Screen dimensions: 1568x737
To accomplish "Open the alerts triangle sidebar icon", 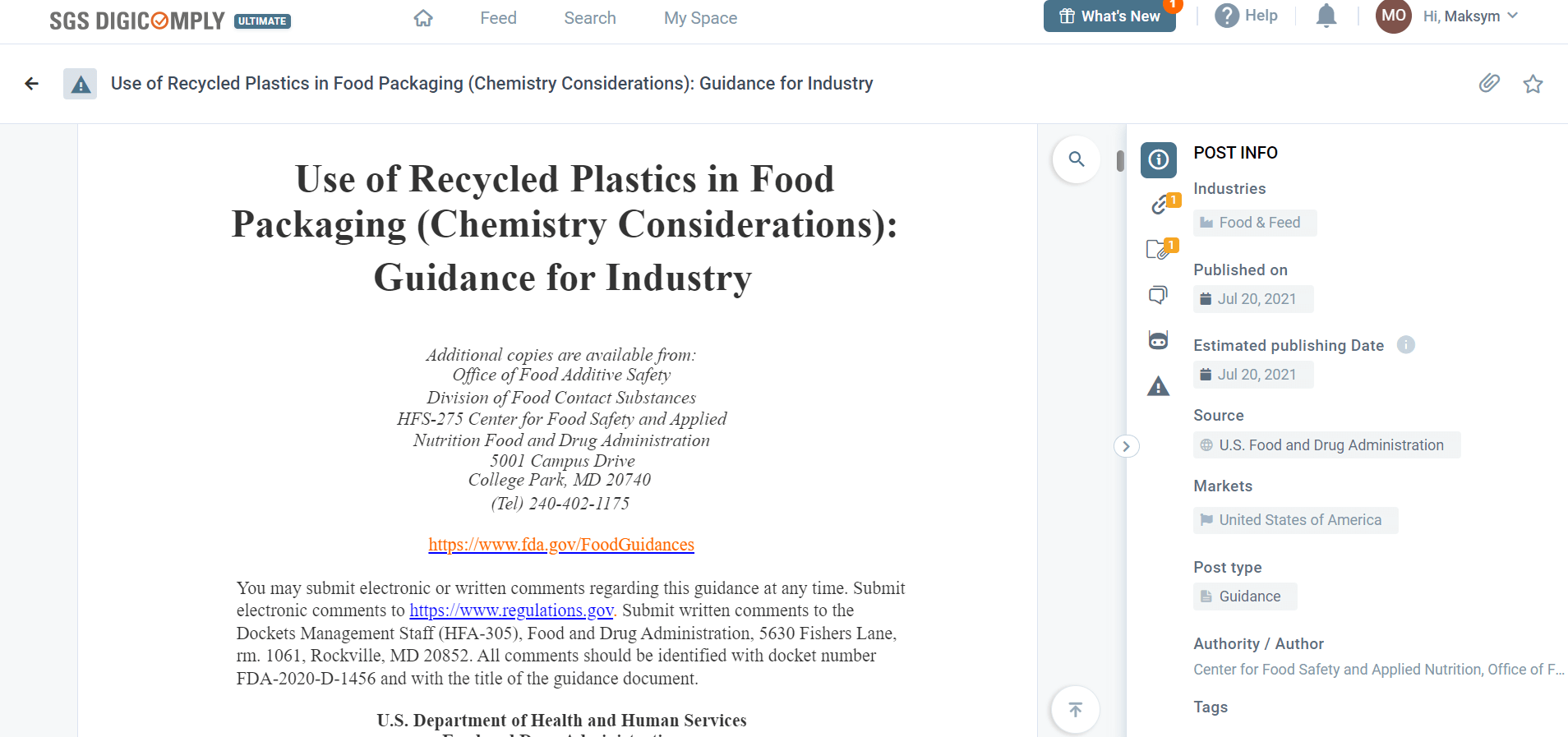I will click(x=1158, y=386).
